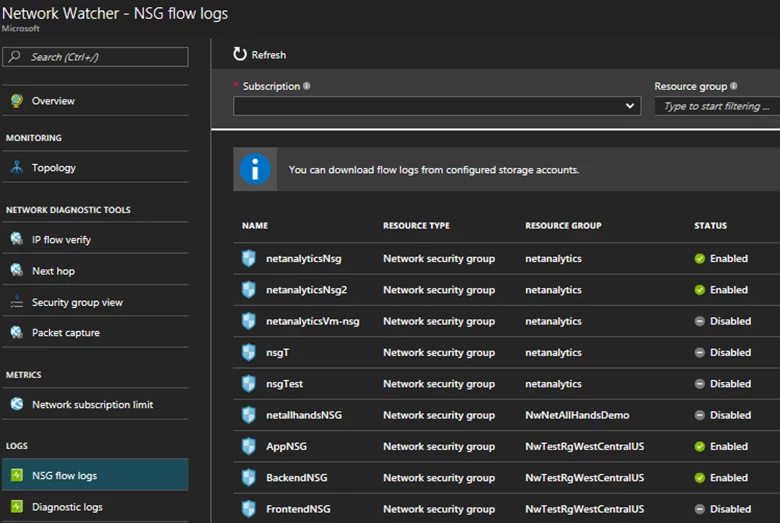Sort by RESOURCE TYPE column header
The image size is (780, 523).
416,225
